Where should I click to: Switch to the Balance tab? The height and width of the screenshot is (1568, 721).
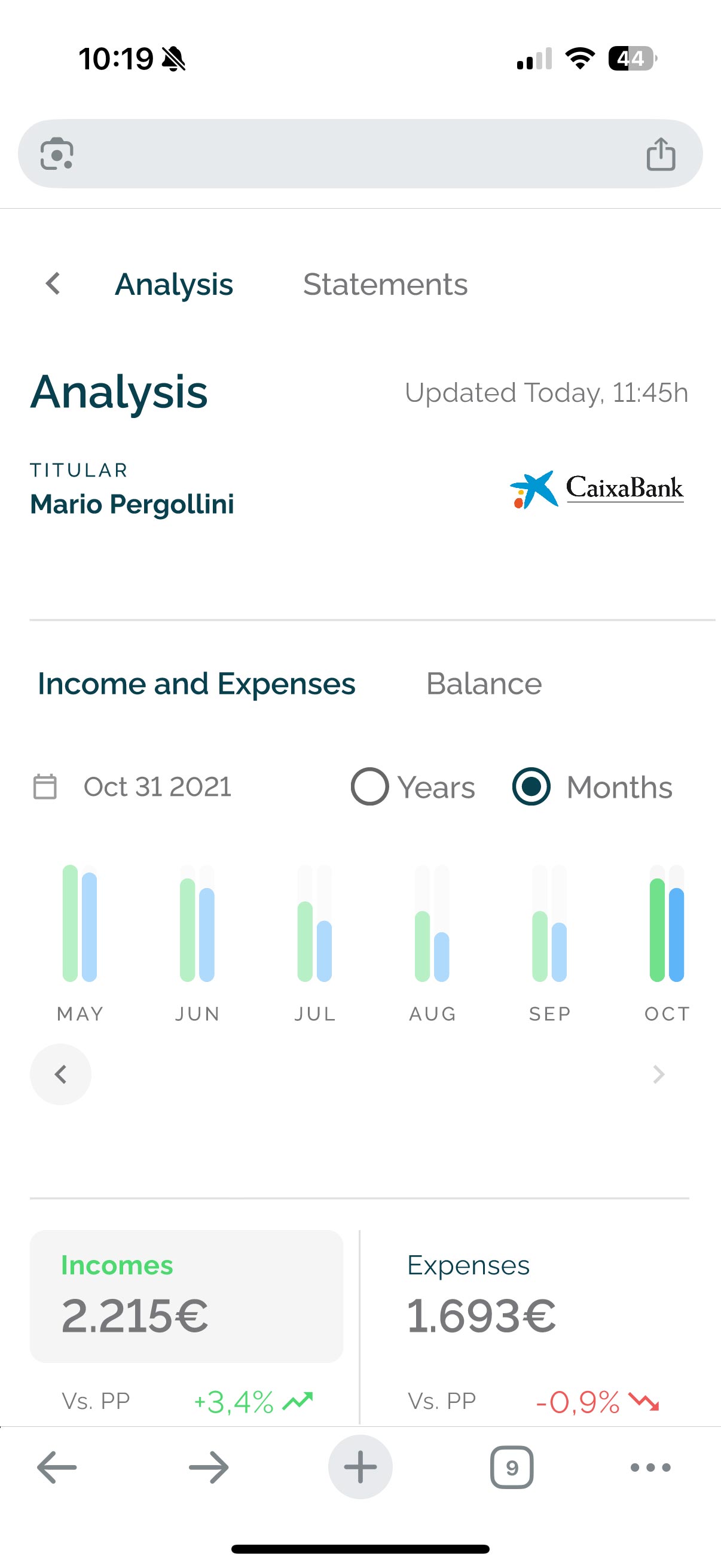(x=484, y=684)
